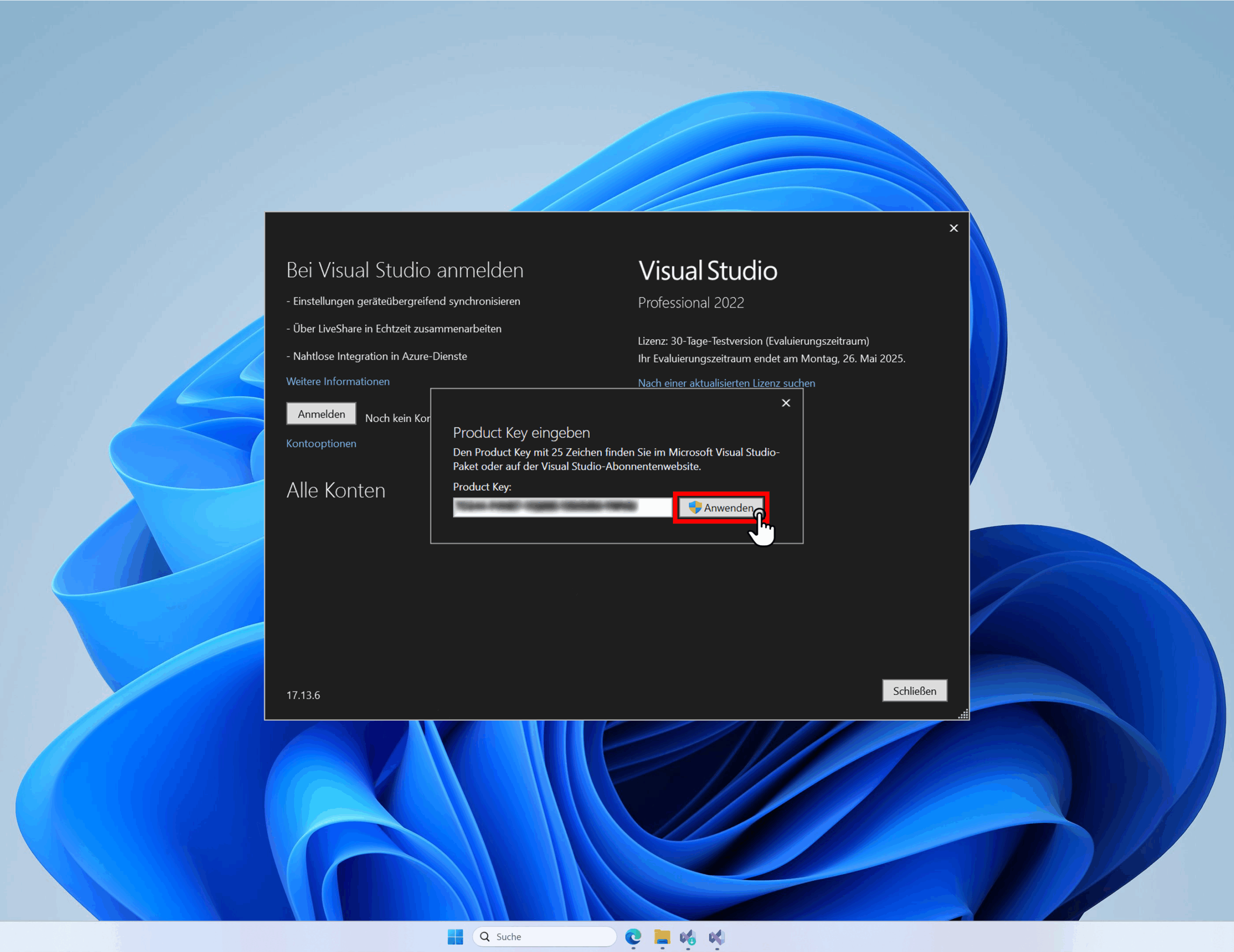Click the Product Key eingeben title
1234x952 pixels.
[x=521, y=433]
